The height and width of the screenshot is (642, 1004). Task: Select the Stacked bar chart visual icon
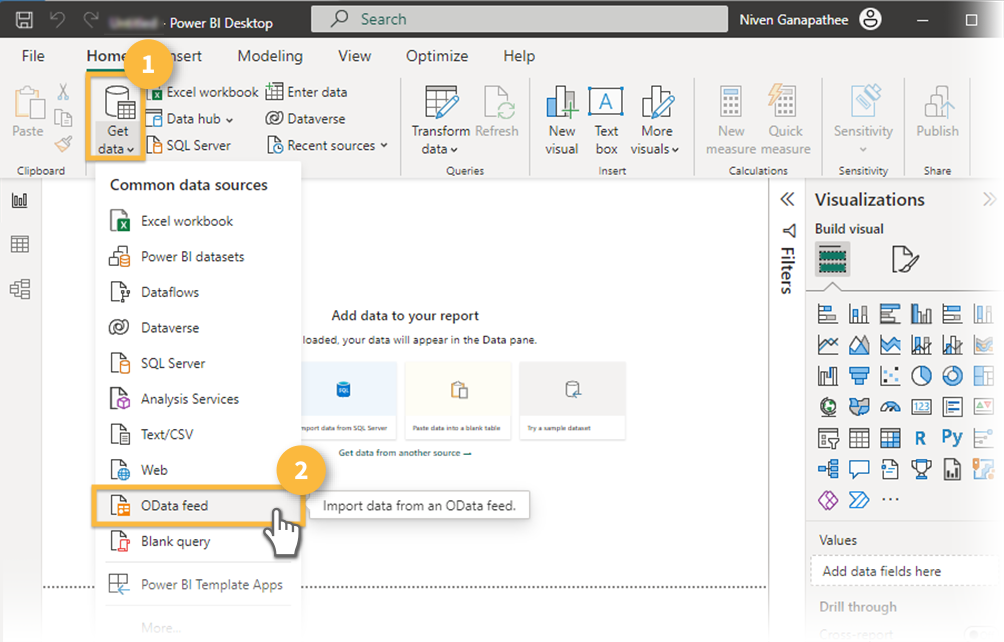[x=828, y=314]
